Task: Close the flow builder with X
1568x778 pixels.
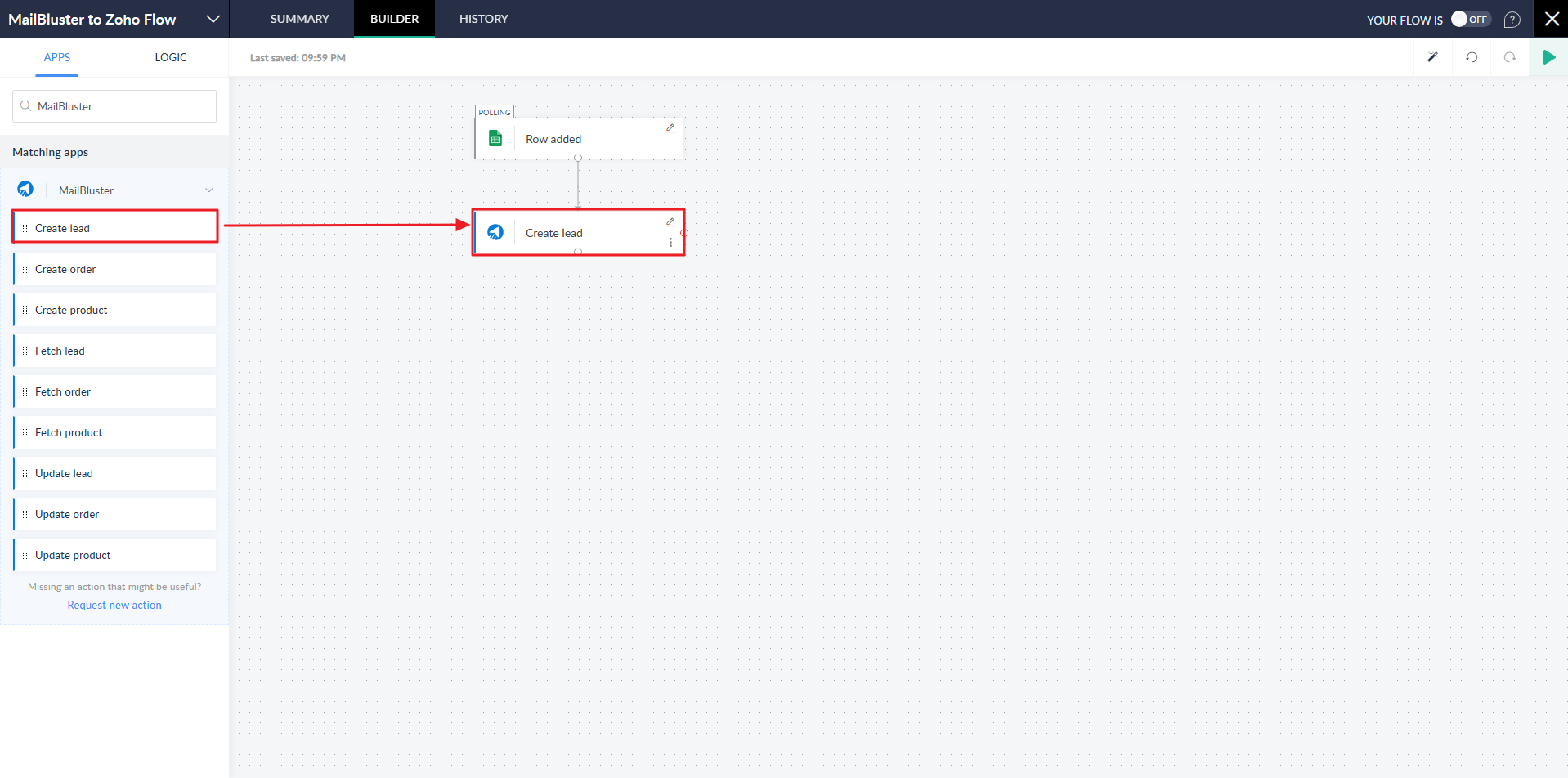Action: [x=1551, y=19]
